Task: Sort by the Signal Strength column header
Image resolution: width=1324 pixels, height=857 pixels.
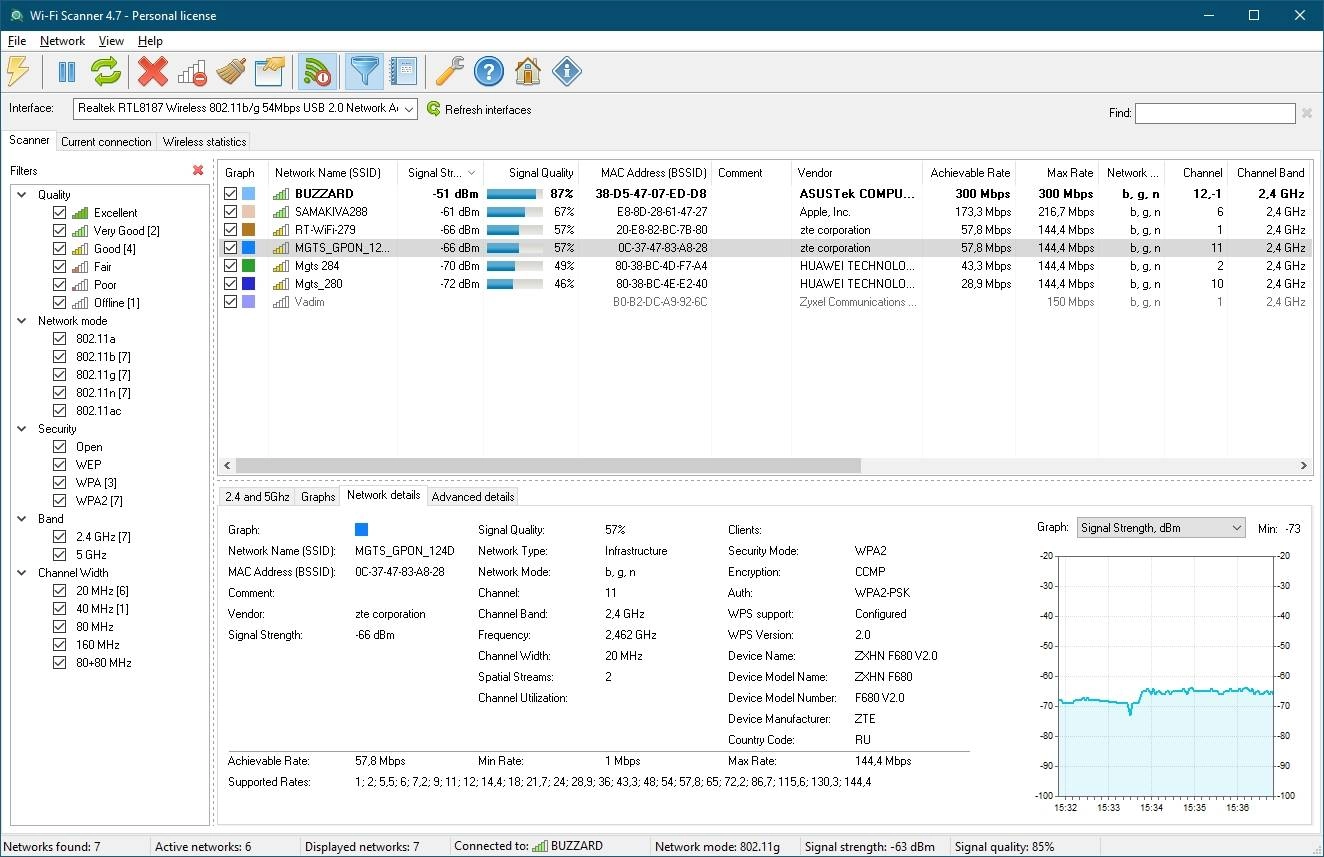Action: pos(440,173)
